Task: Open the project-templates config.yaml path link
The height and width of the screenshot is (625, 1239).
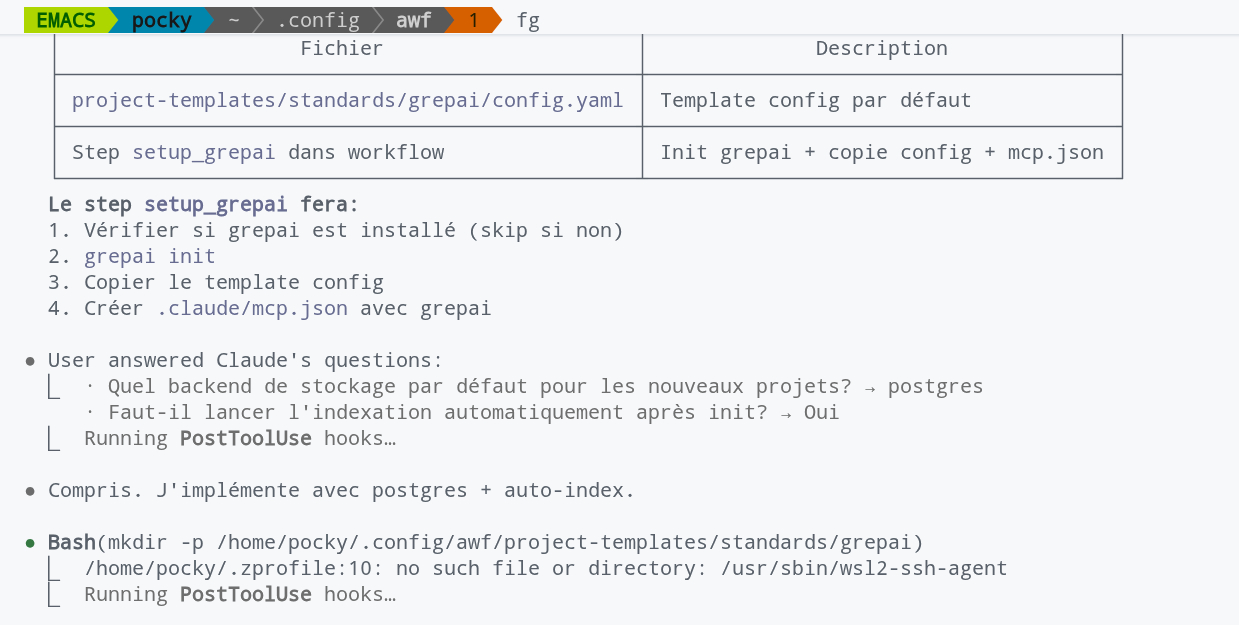Action: tap(347, 100)
